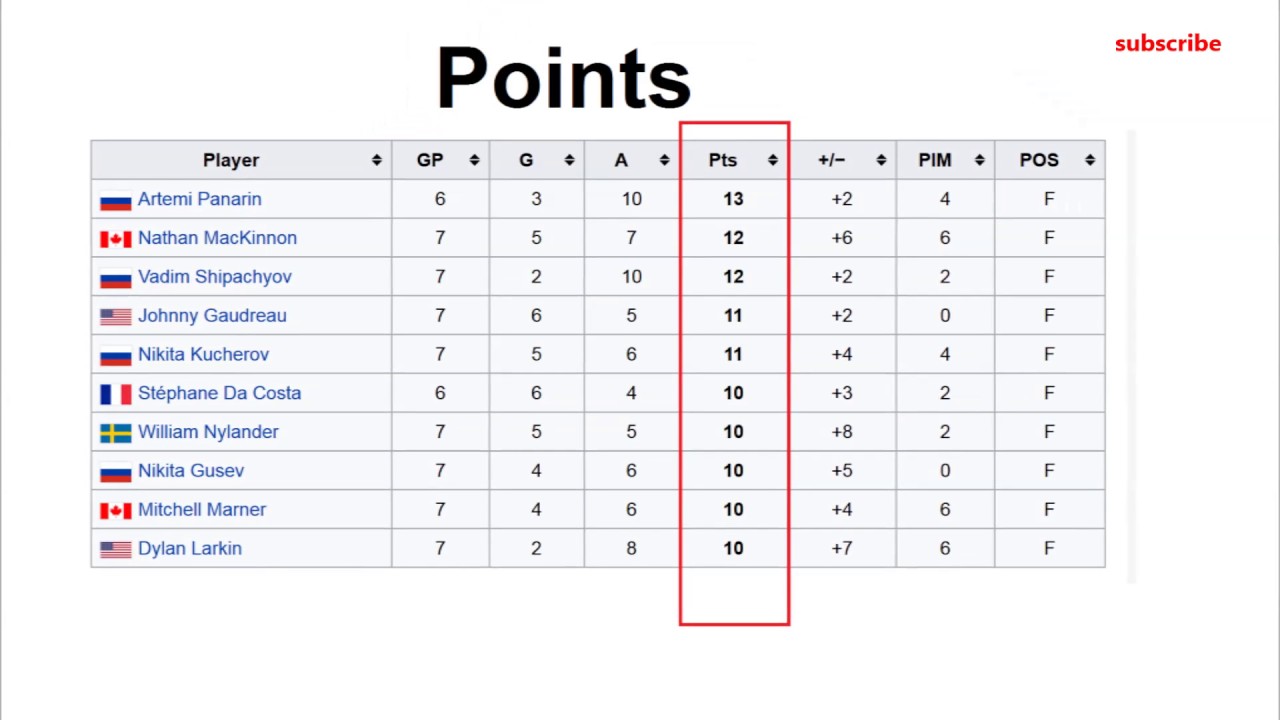Open Nikita Kucherov player link
This screenshot has height=720, width=1280.
click(x=203, y=355)
